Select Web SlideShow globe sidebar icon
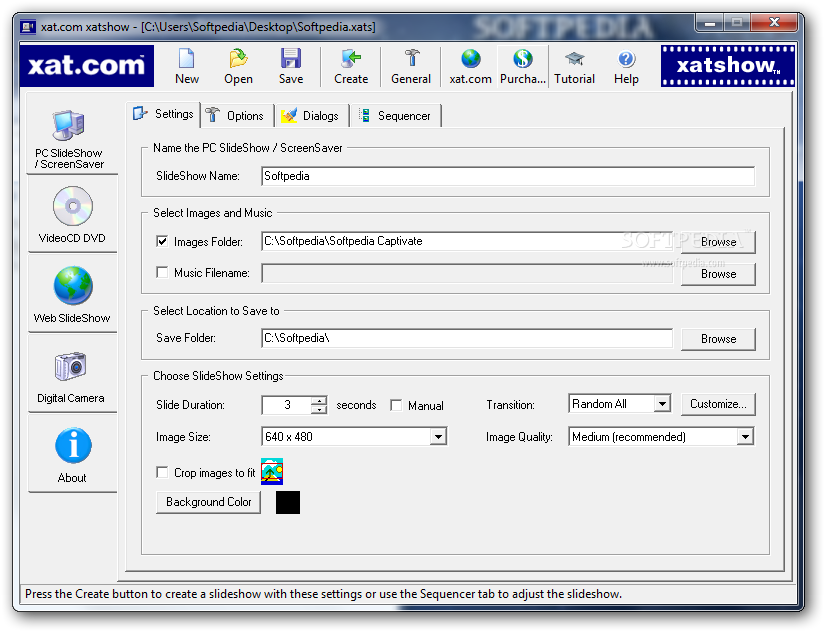The height and width of the screenshot is (632, 825). pos(73,286)
